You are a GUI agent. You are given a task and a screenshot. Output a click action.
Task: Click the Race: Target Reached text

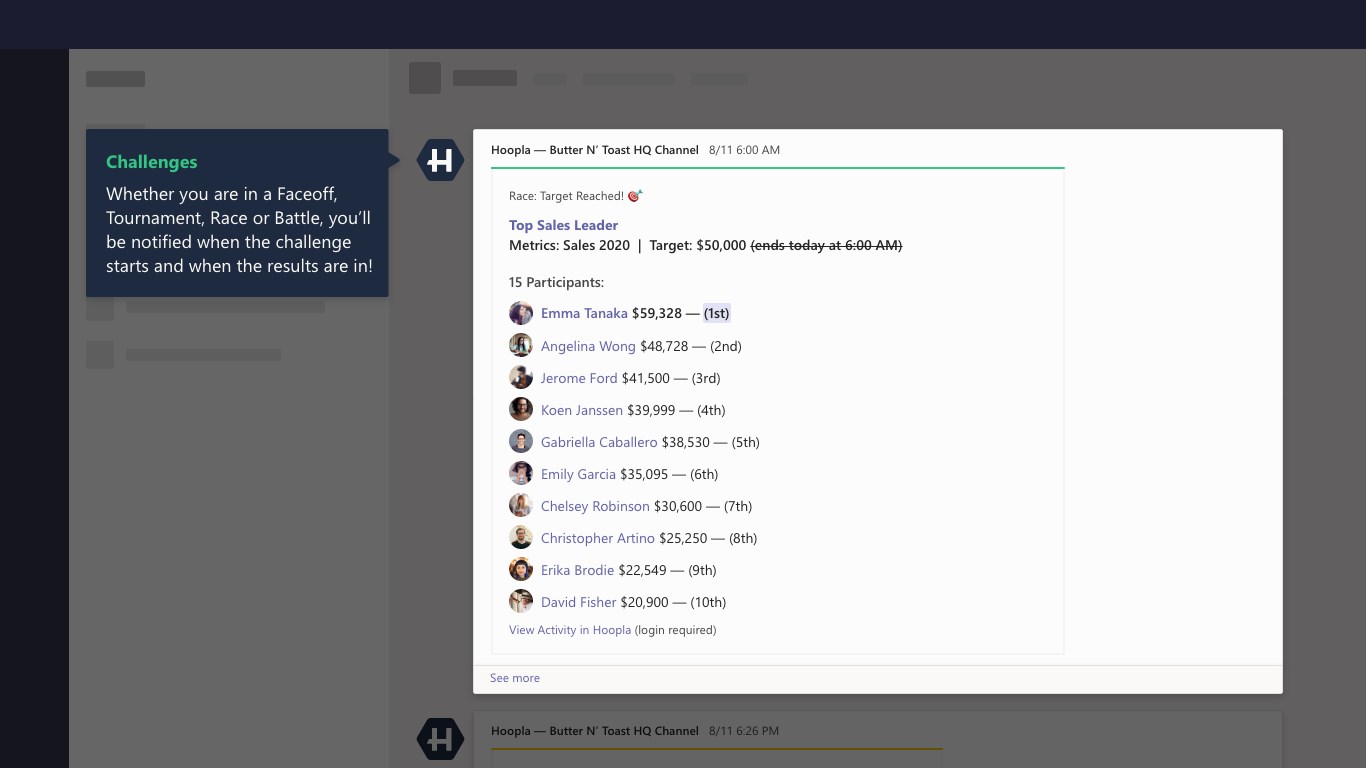[x=566, y=196]
